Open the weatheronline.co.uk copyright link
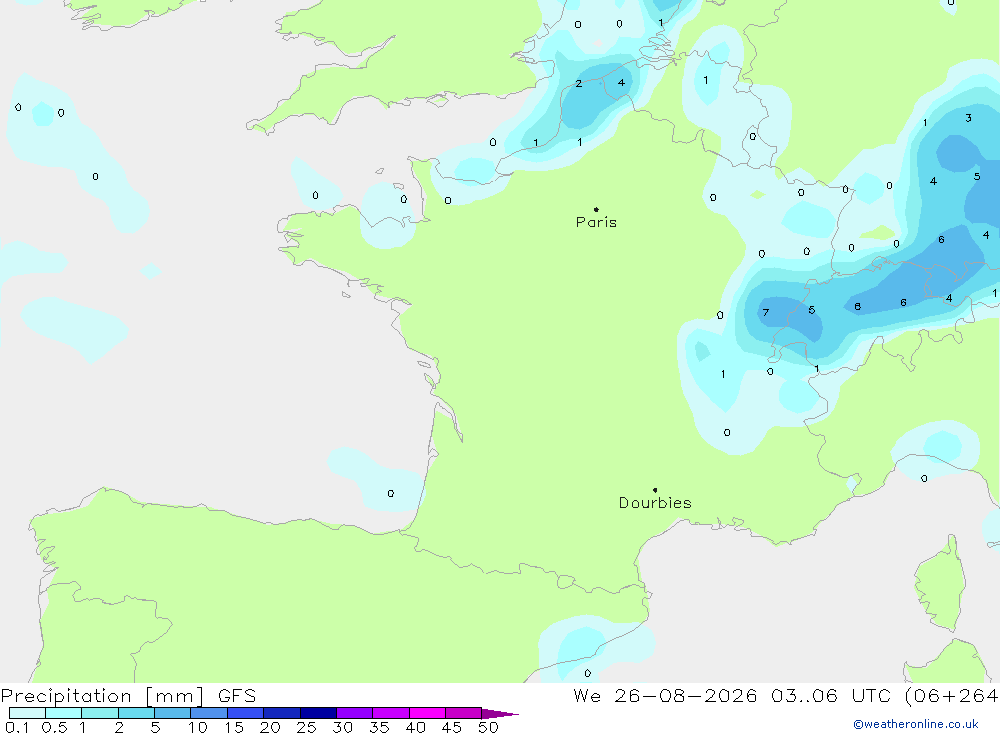Image resolution: width=1000 pixels, height=733 pixels. click(x=916, y=724)
